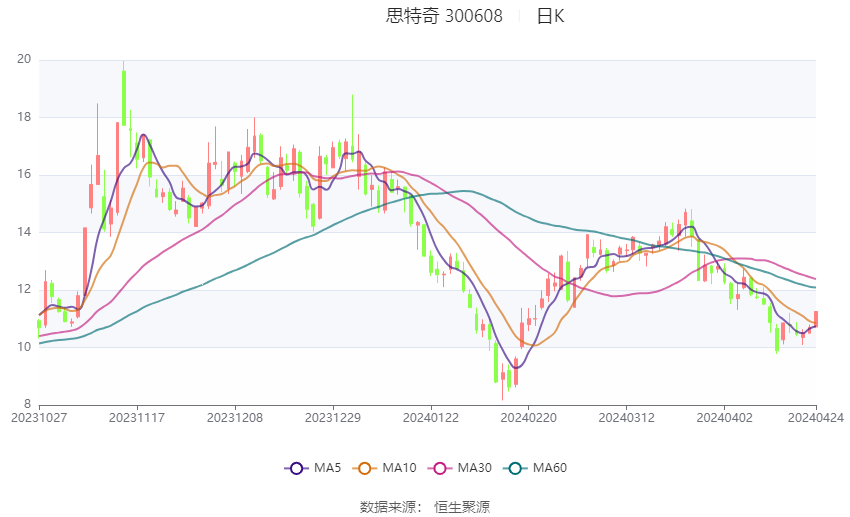850x517 pixels.
Task: Click the chart title 思特奇 300608
Action: pos(444,16)
